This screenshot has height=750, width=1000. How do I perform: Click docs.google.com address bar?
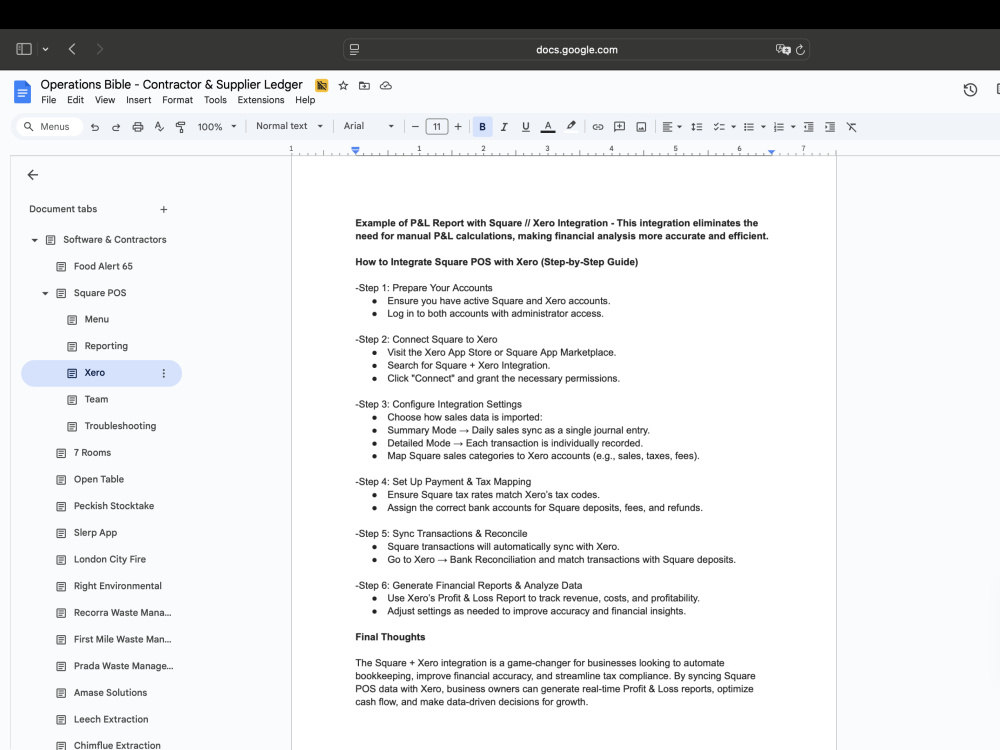[x=577, y=50]
